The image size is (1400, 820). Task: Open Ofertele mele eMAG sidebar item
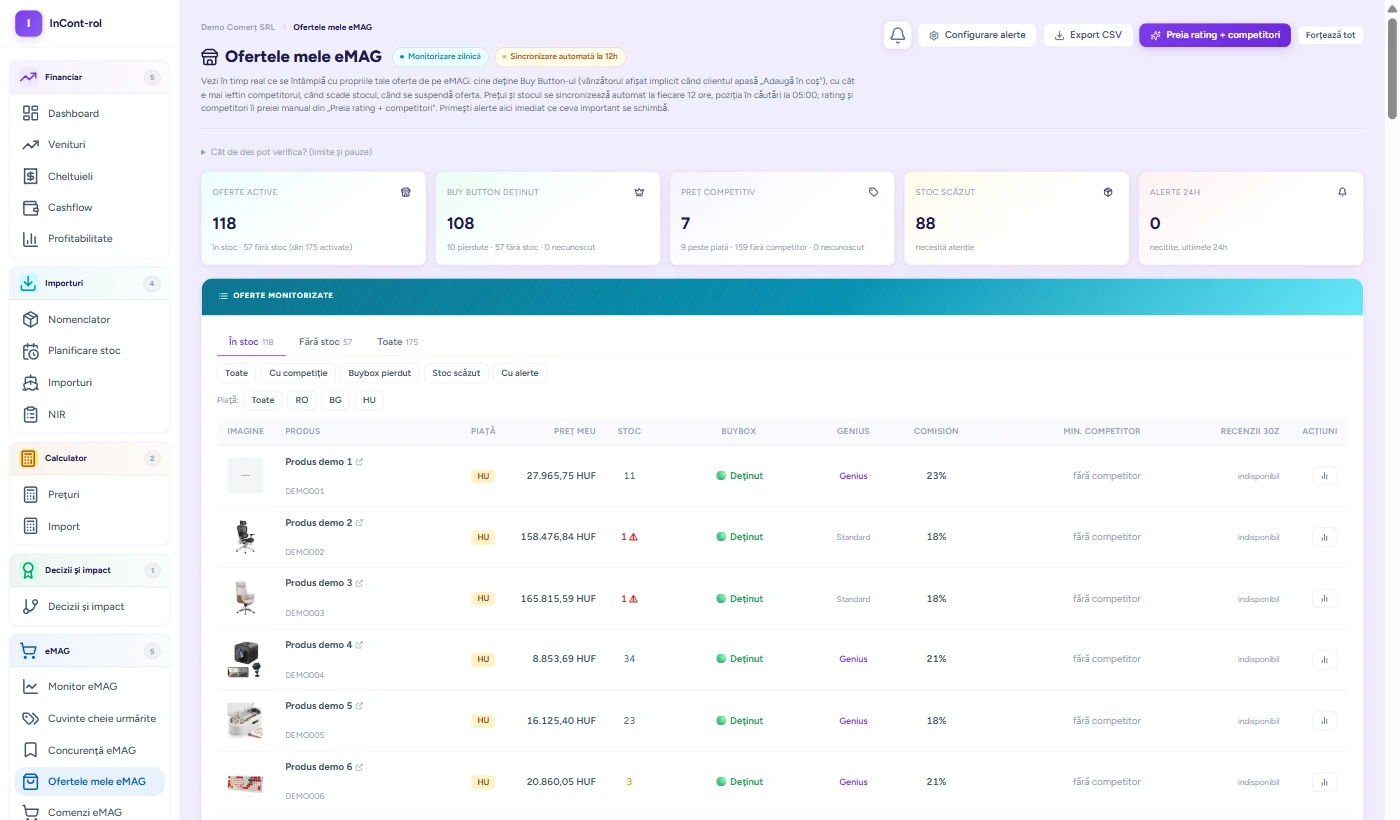tap(89, 781)
